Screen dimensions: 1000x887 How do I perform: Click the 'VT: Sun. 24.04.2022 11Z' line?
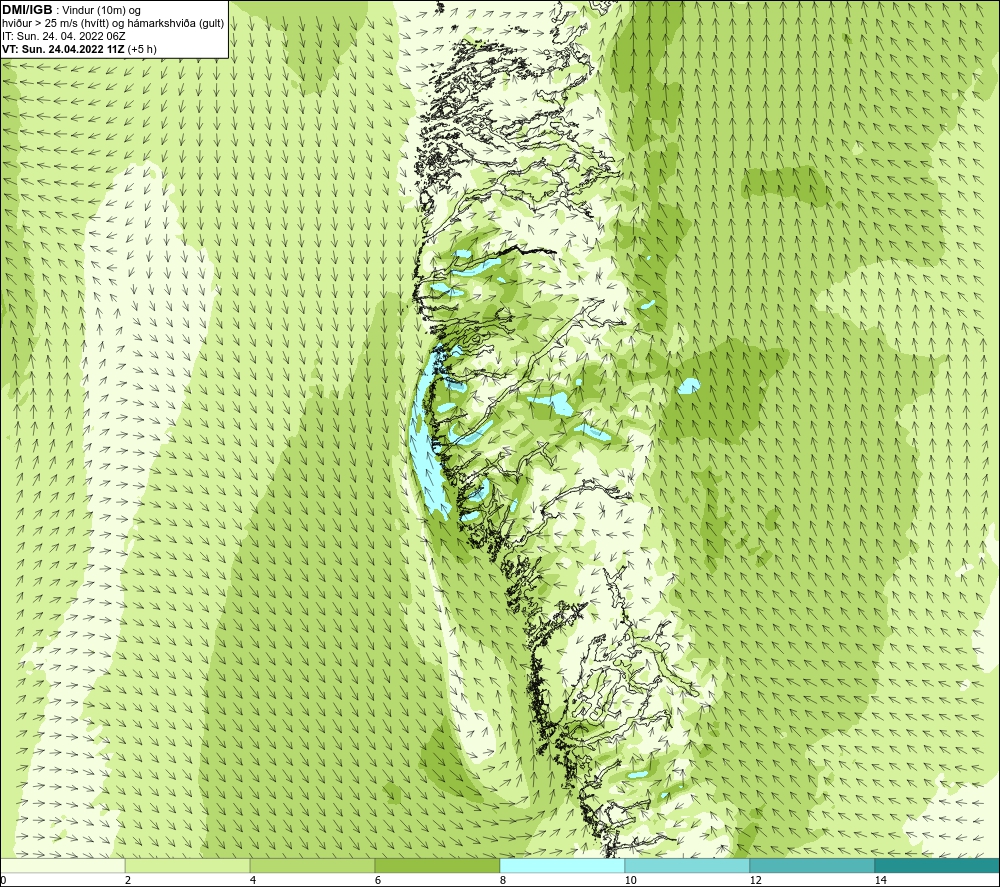click(79, 49)
